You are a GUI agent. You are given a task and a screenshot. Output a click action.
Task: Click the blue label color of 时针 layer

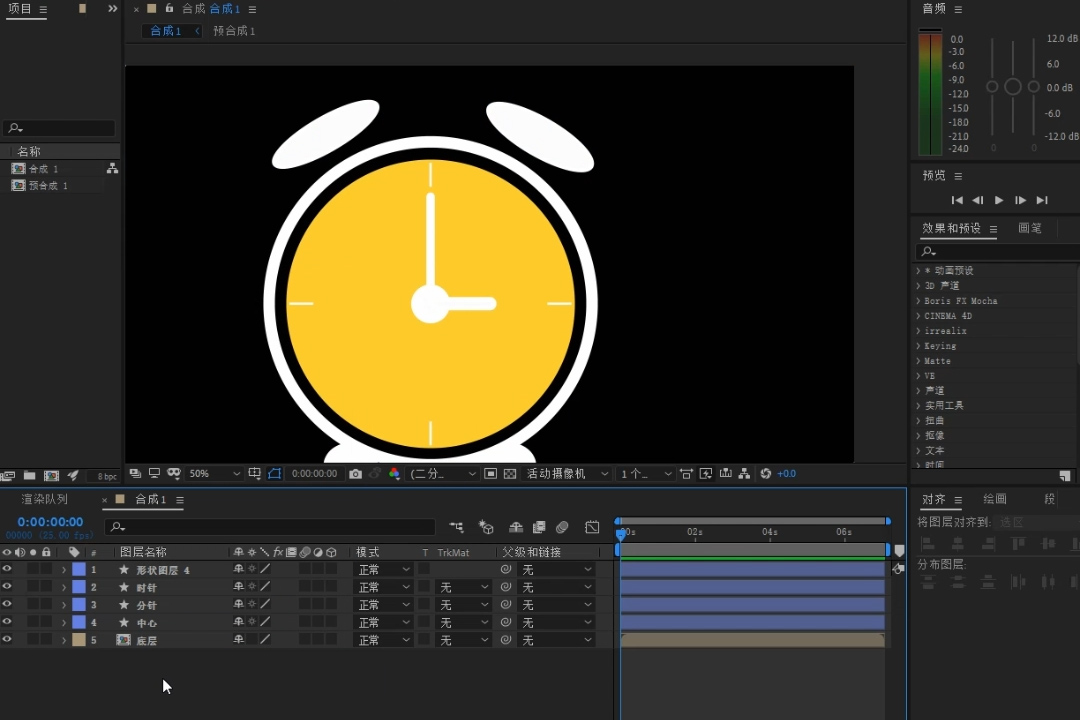79,587
